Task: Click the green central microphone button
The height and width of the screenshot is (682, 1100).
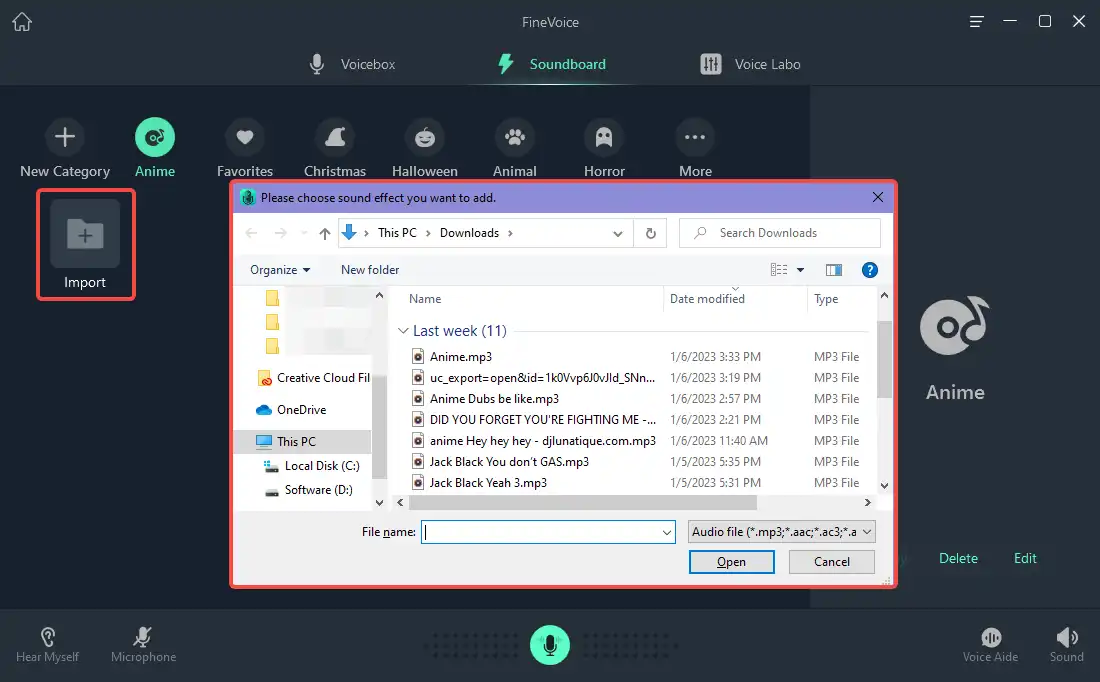Action: [x=550, y=645]
